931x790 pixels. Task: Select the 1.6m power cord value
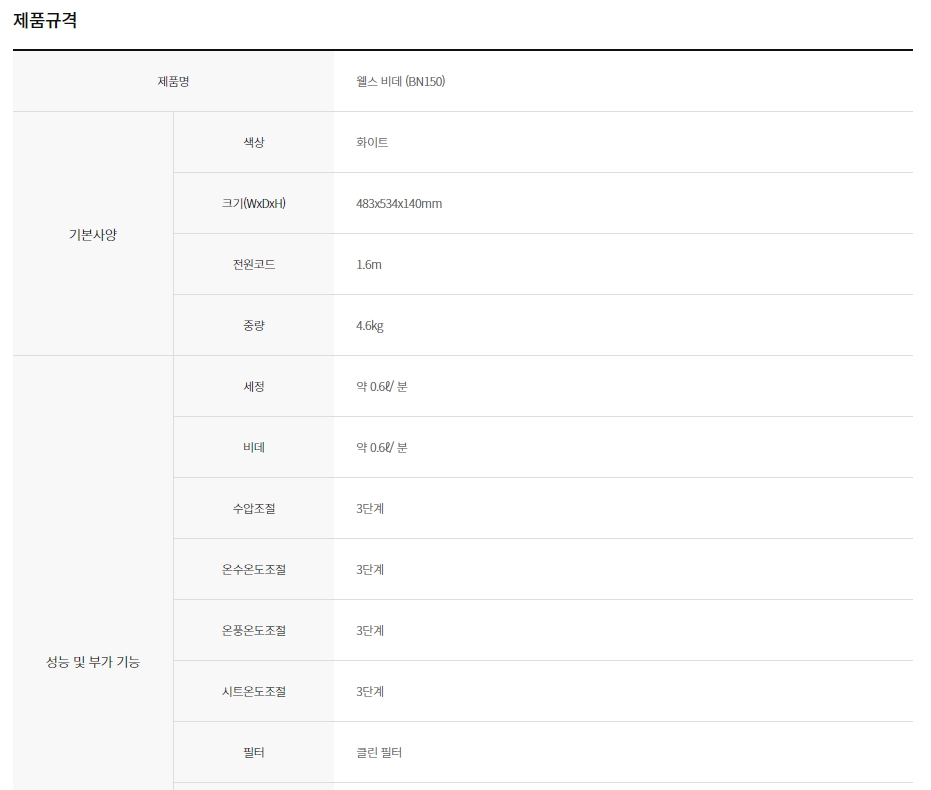coord(369,264)
